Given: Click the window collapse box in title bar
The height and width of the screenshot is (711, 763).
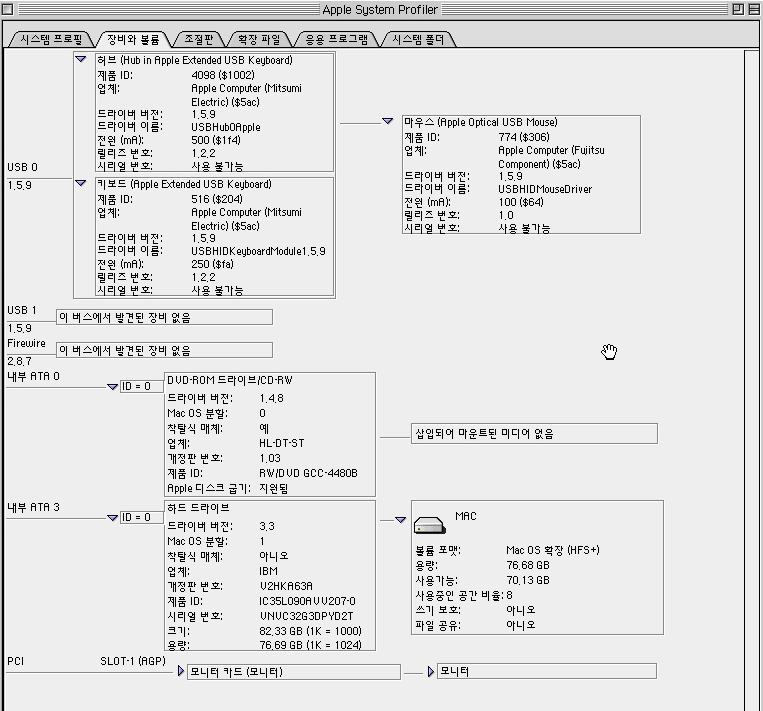Looking at the screenshot, I should (753, 9).
